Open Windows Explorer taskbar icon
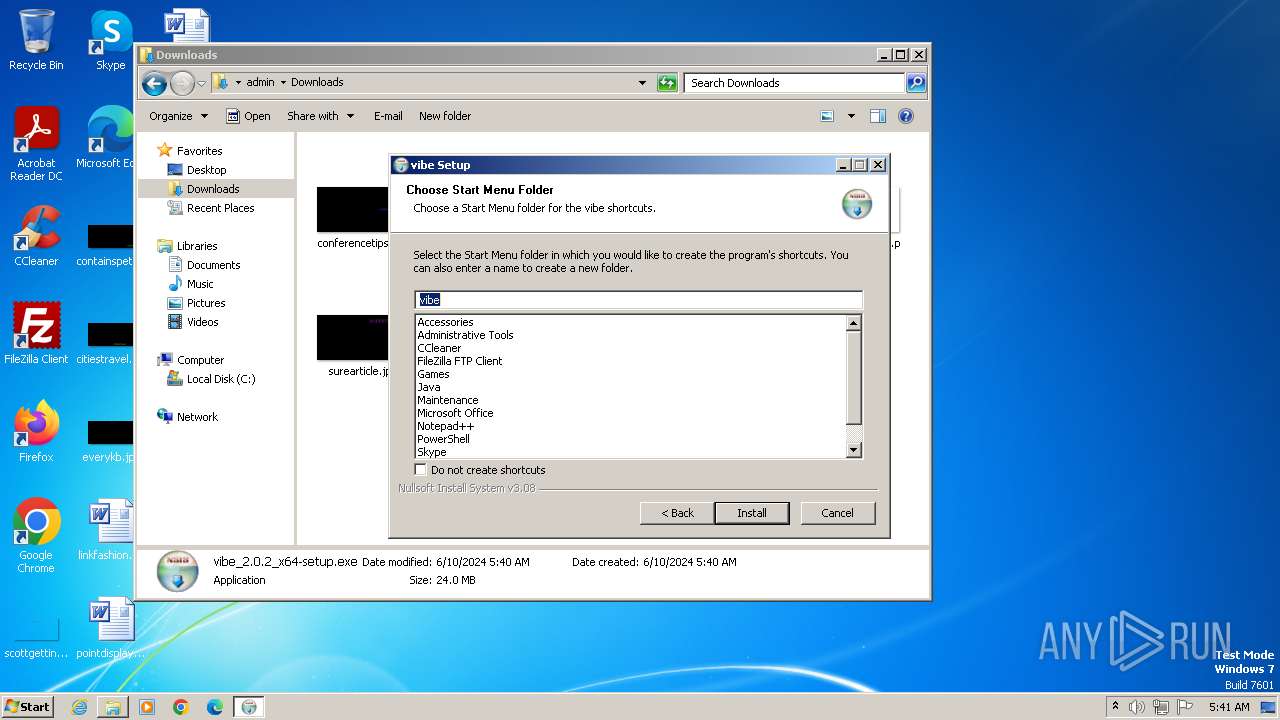This screenshot has height=720, width=1280. coord(113,707)
